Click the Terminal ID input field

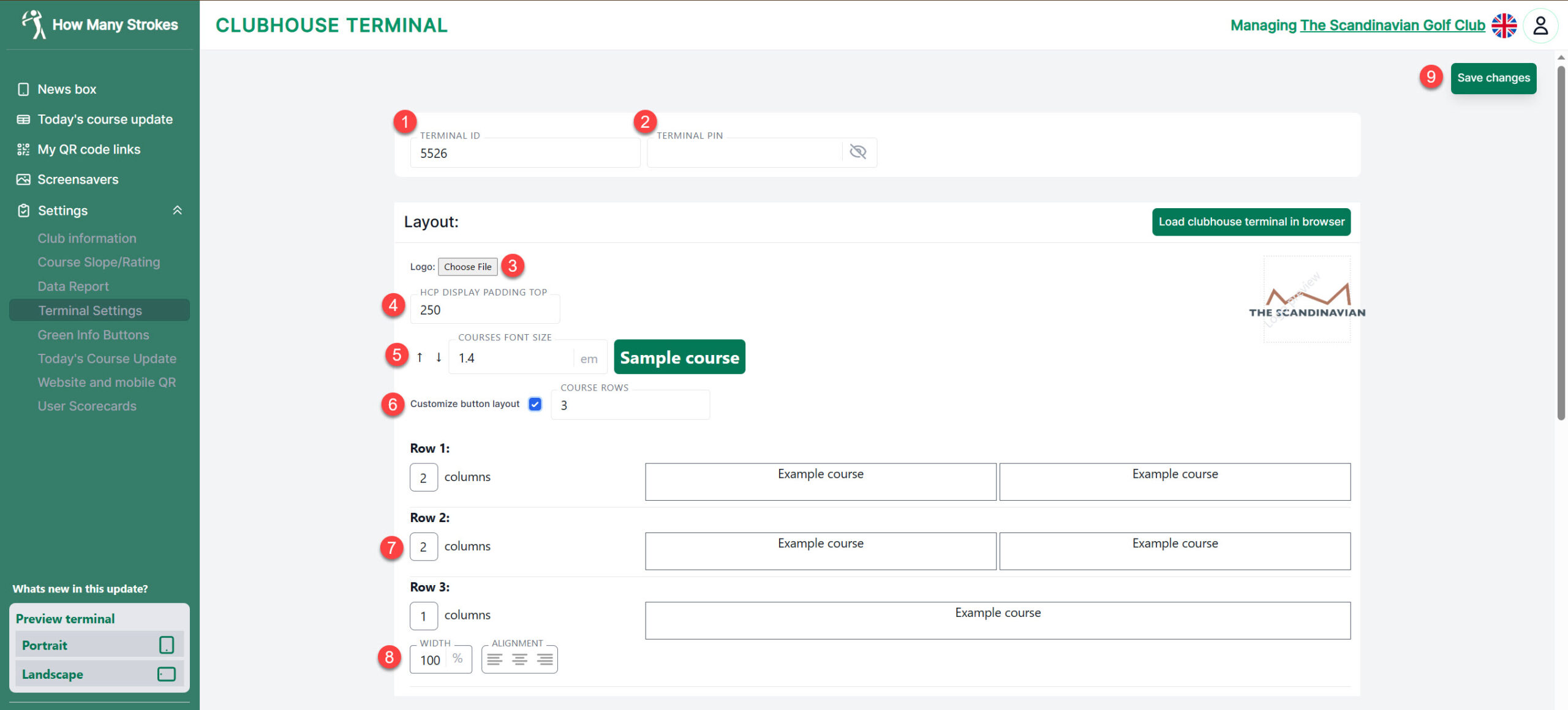[x=524, y=152]
